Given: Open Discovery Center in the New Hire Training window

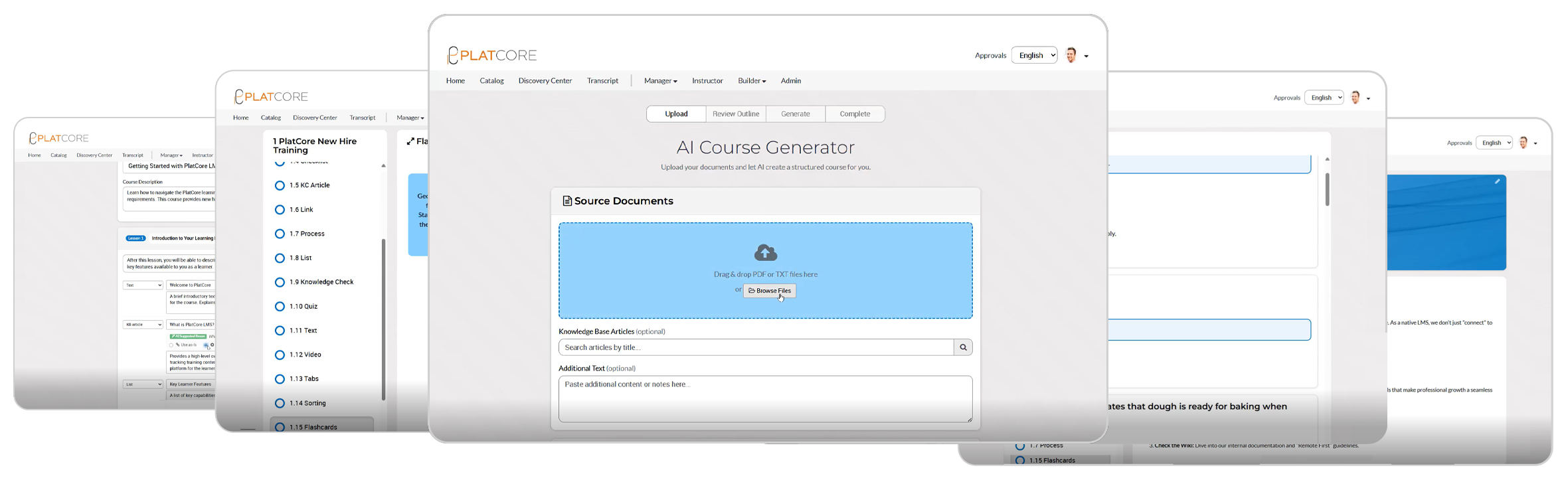Looking at the screenshot, I should point(315,118).
